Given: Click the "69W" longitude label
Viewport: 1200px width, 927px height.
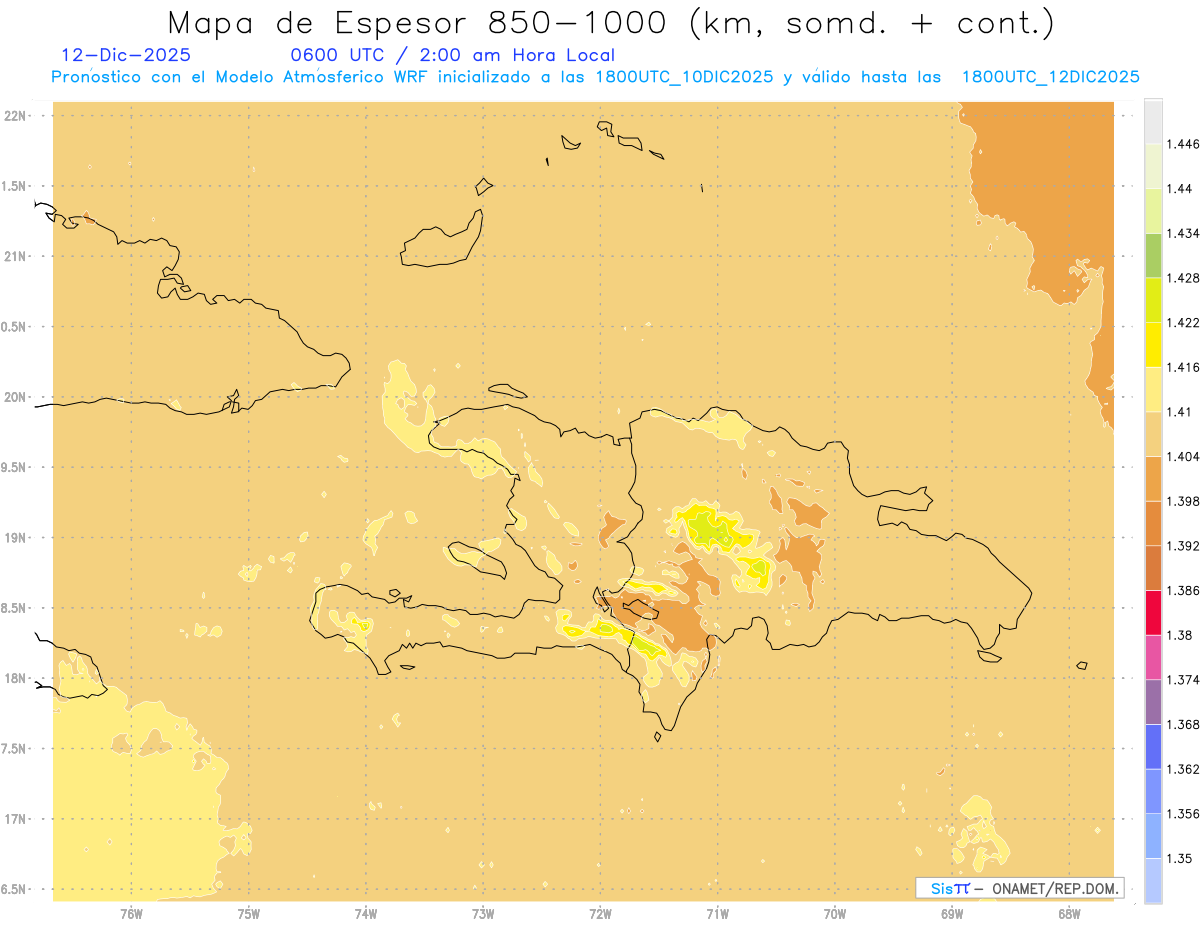Looking at the screenshot, I should coord(952,915).
